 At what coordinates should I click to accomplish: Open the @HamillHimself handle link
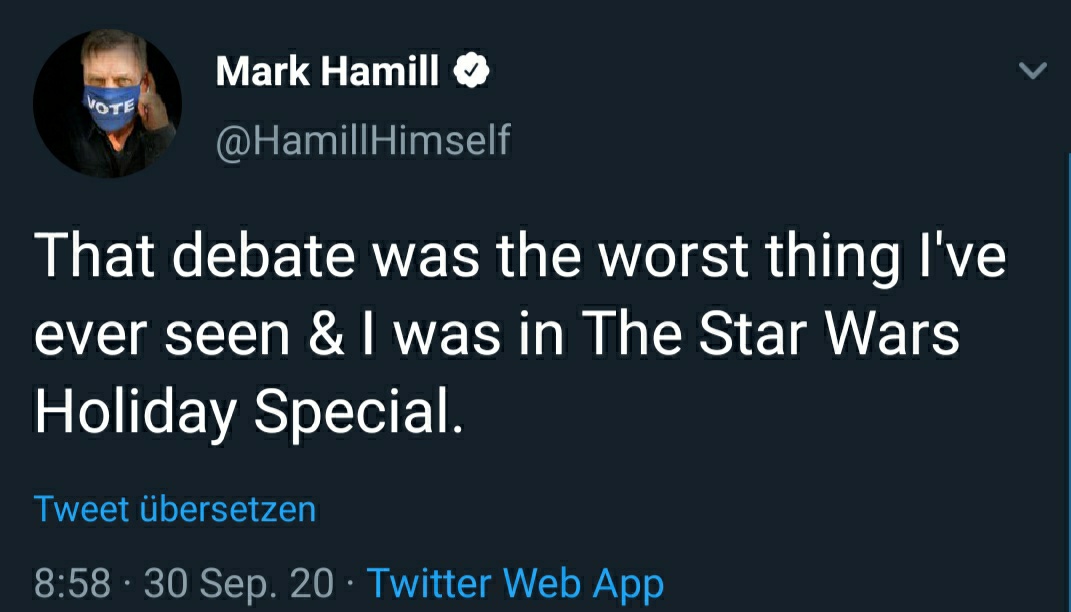[x=363, y=141]
